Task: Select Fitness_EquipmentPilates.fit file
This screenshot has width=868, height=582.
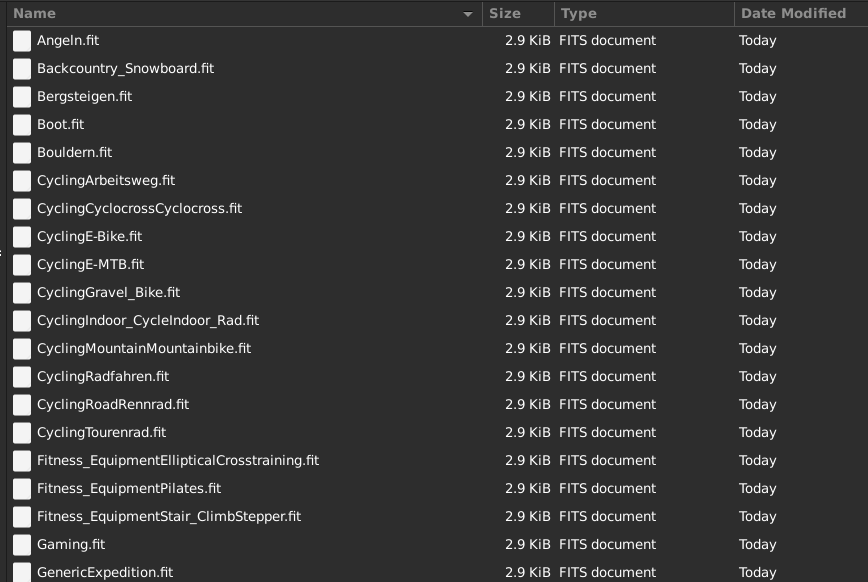Action: point(129,489)
